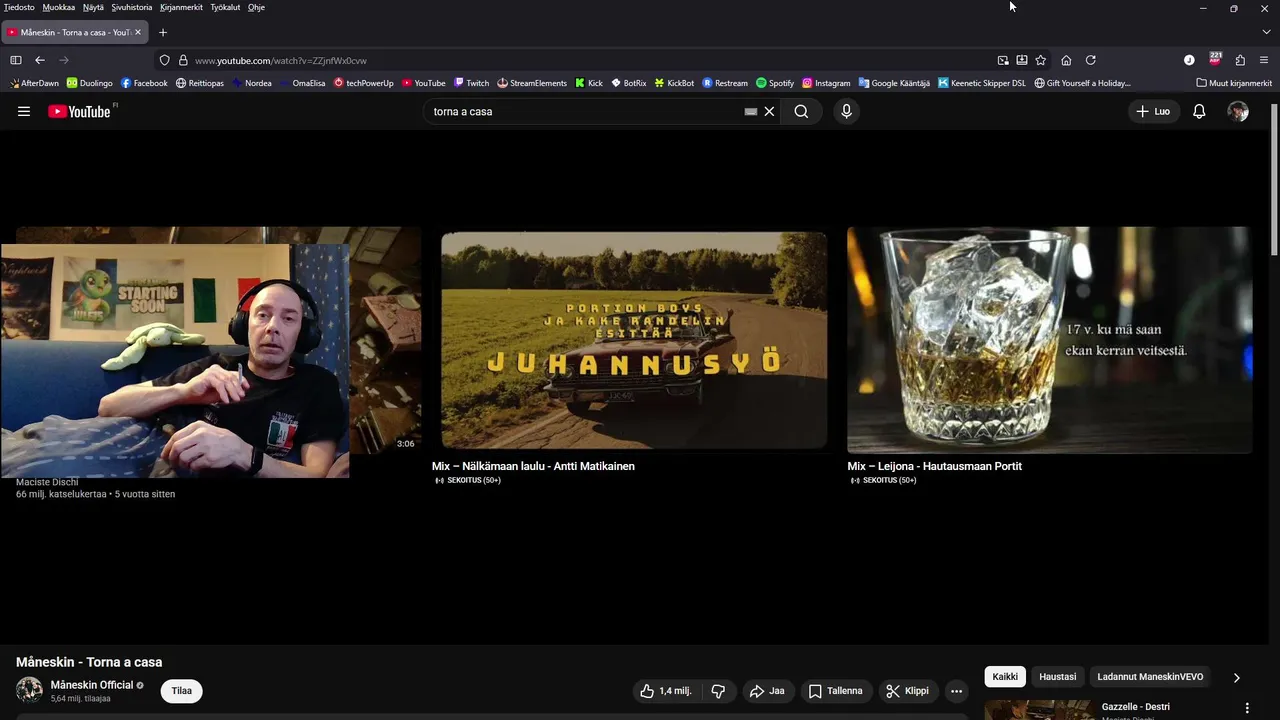Open the Måneskin Official channel avatar

(29, 690)
